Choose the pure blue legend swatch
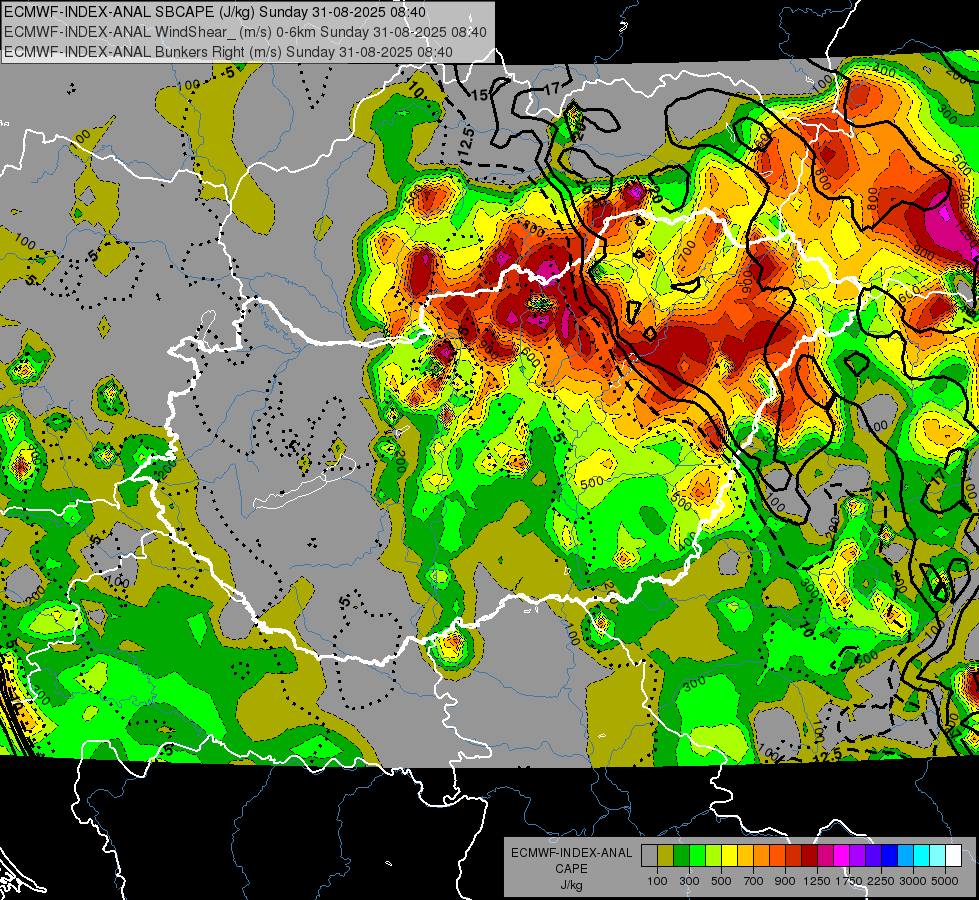 890,855
